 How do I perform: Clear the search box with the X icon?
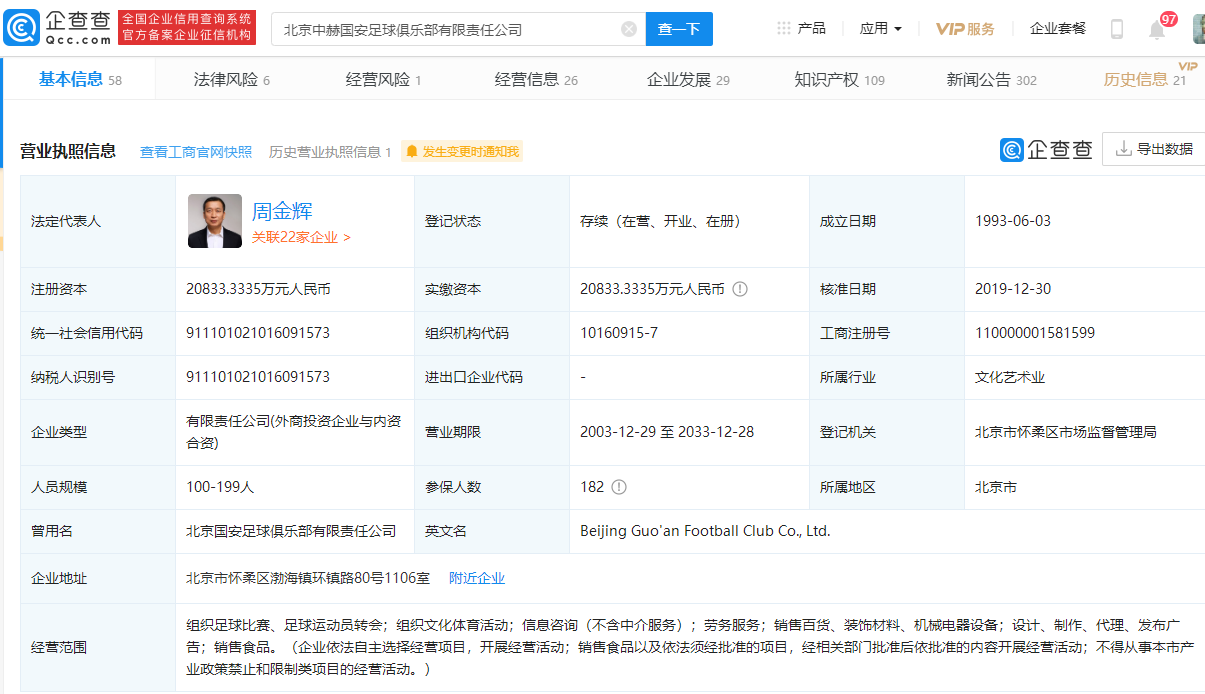[x=629, y=29]
